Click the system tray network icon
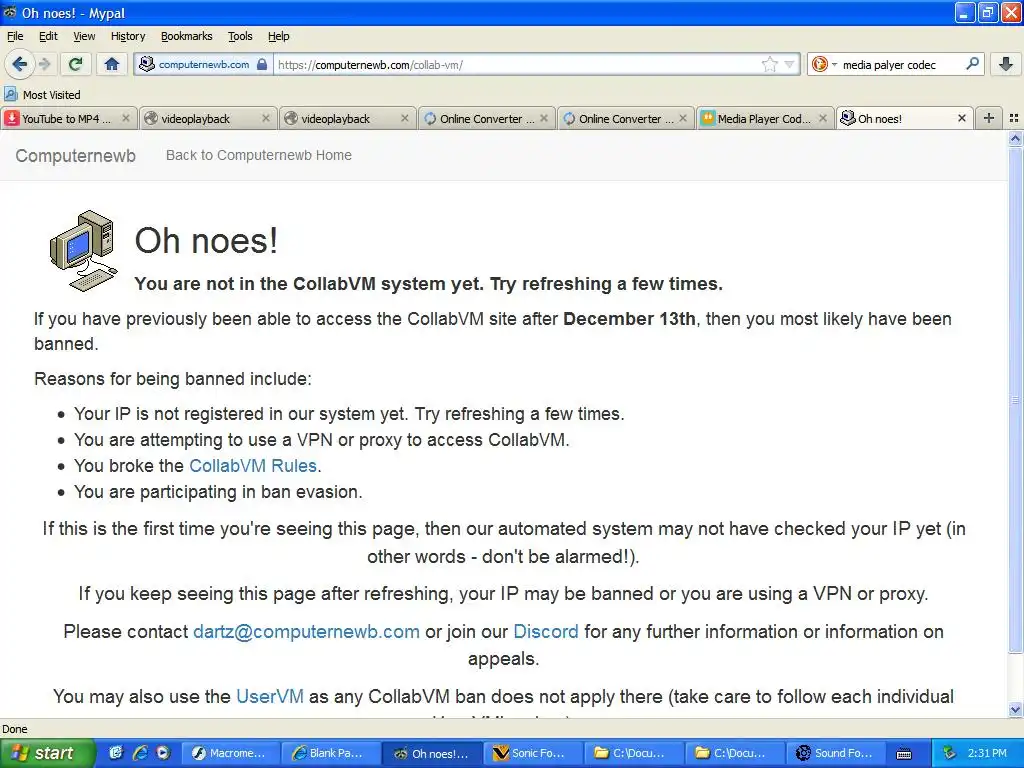This screenshot has width=1024, height=768. (950, 753)
